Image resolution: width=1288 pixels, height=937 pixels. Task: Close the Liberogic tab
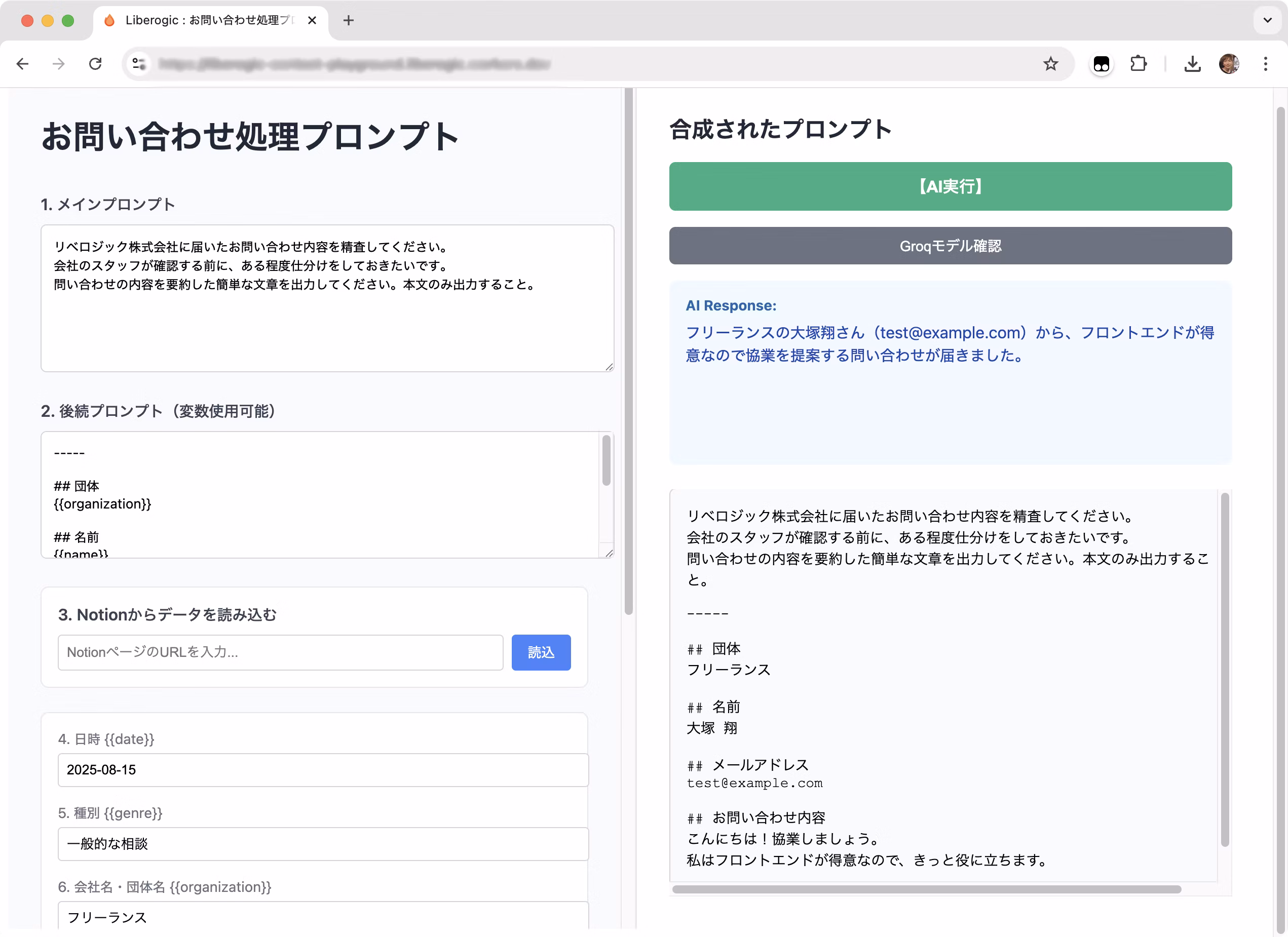point(312,20)
